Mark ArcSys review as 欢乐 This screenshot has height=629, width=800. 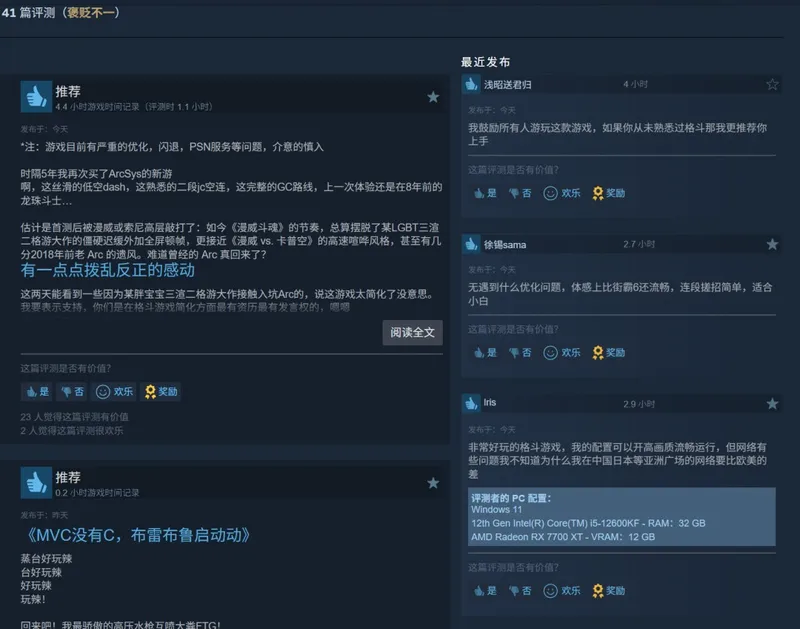pos(115,392)
